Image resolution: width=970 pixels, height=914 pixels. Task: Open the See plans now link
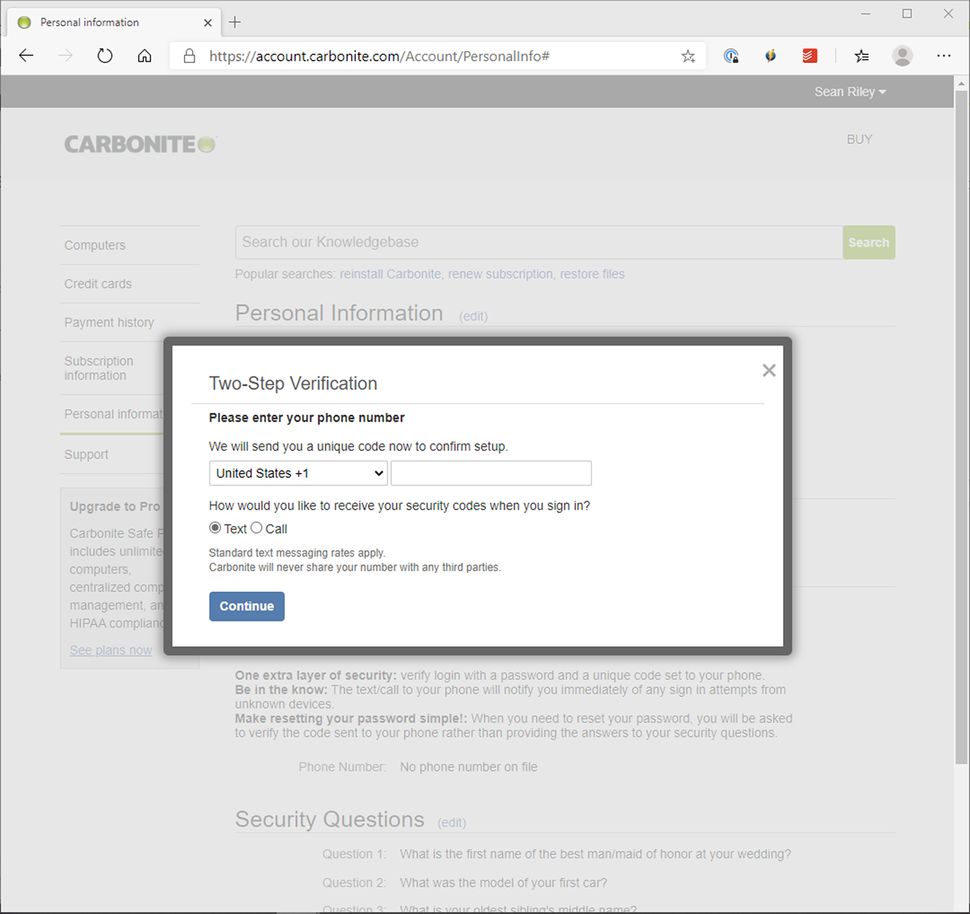pos(110,650)
